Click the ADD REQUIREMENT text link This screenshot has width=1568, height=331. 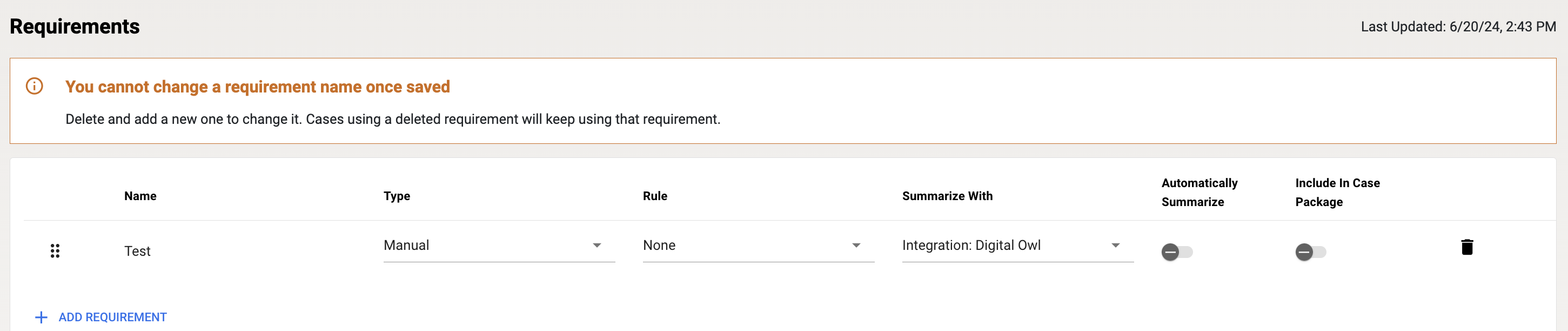pyautogui.click(x=112, y=317)
